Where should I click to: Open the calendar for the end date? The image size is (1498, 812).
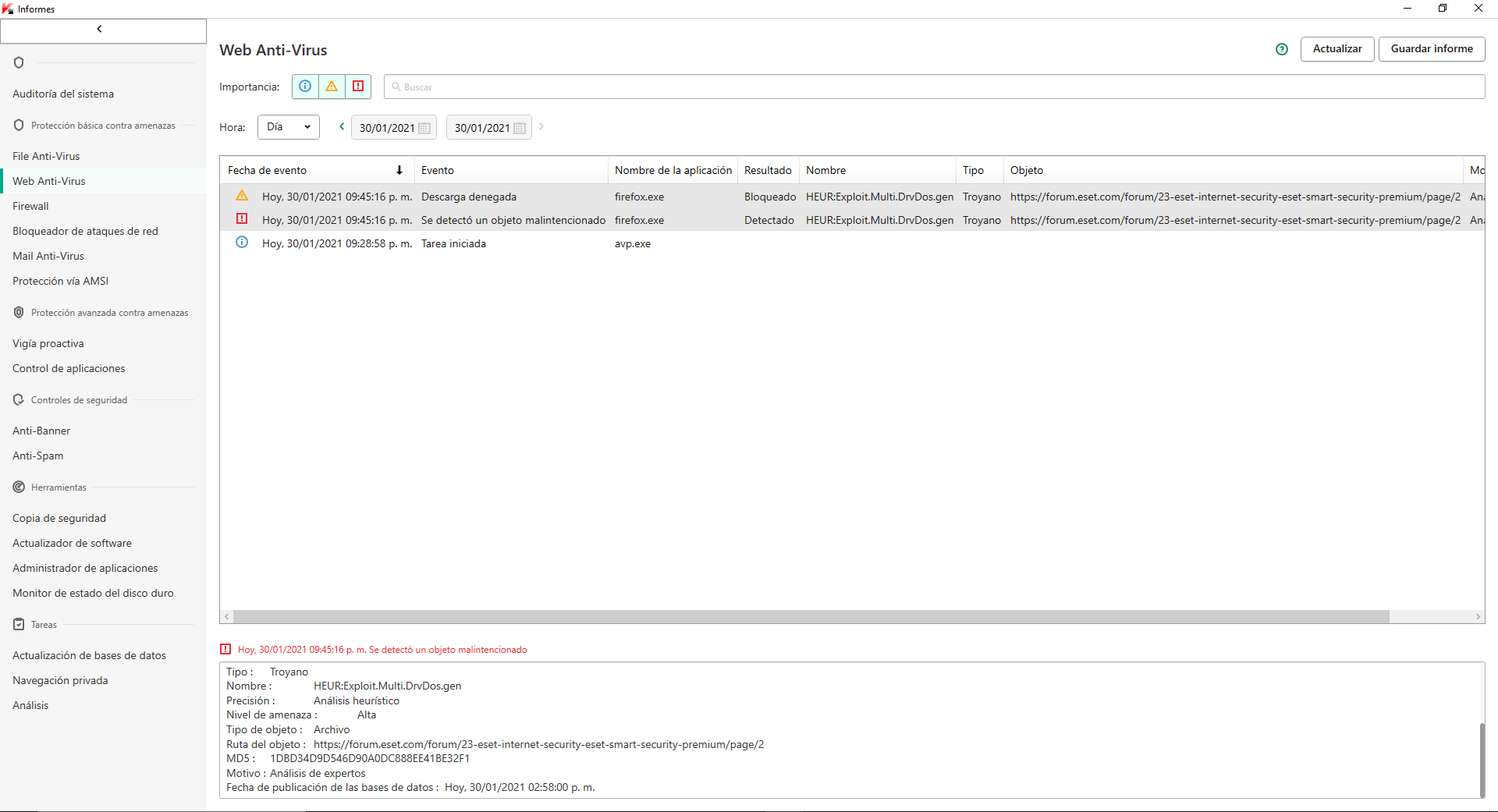tap(520, 128)
